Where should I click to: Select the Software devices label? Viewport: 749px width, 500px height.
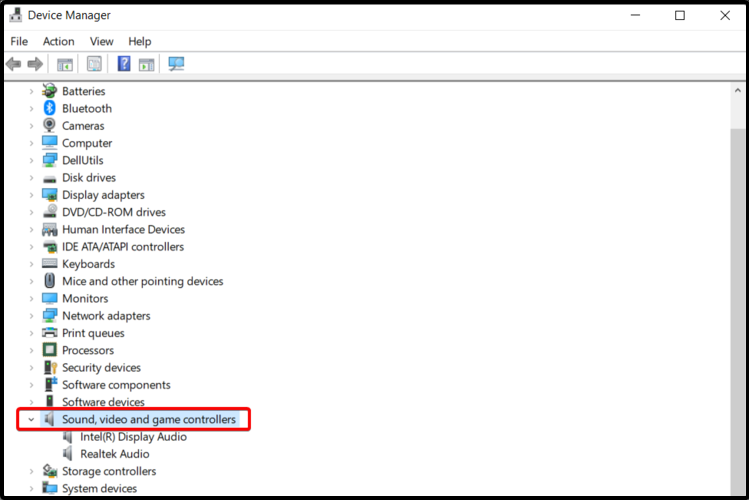pos(103,402)
